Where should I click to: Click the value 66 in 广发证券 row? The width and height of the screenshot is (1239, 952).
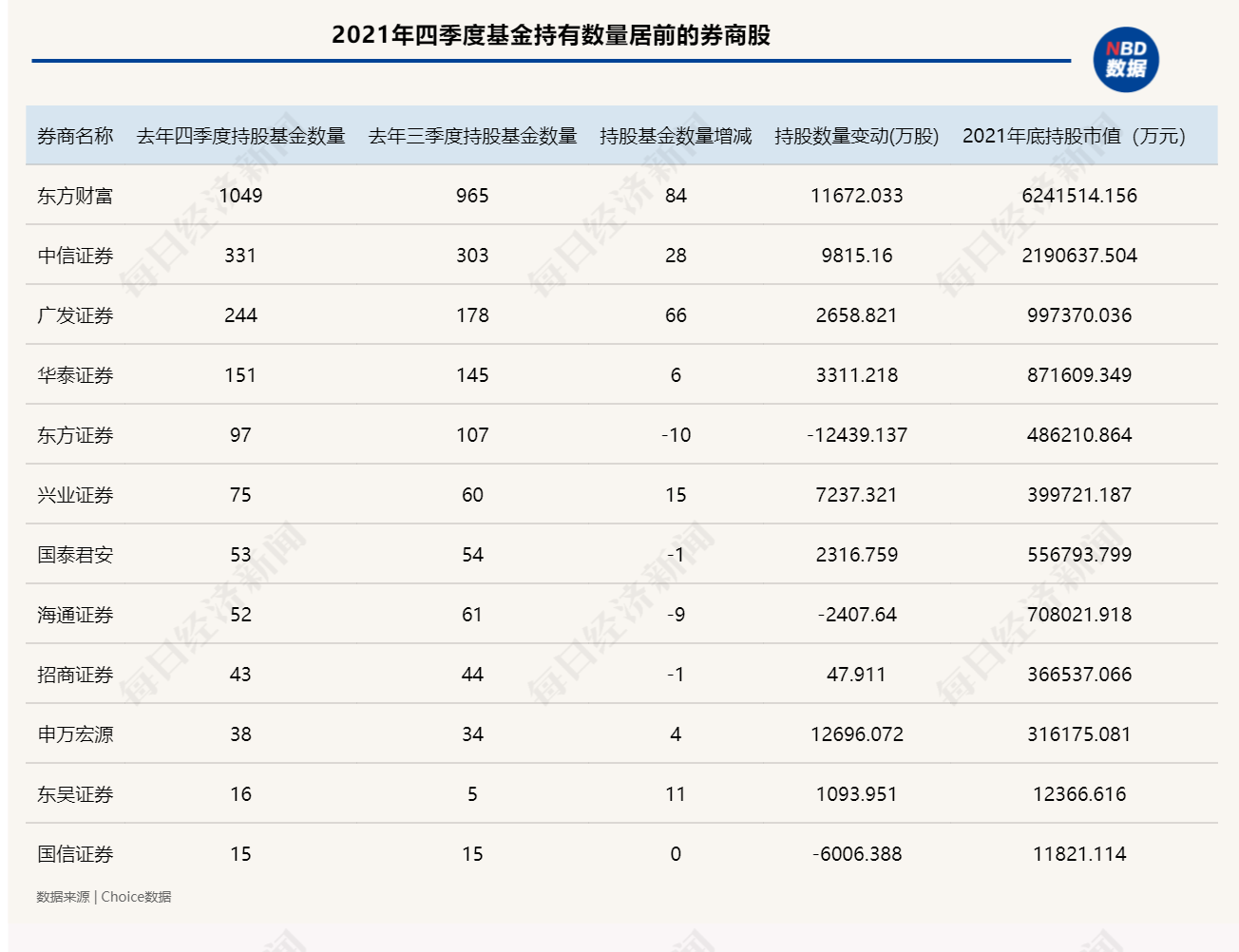pyautogui.click(x=676, y=315)
